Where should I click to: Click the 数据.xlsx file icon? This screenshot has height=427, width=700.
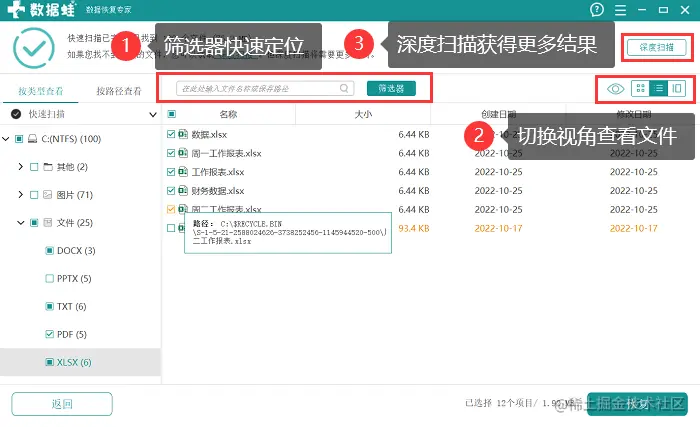tap(183, 134)
